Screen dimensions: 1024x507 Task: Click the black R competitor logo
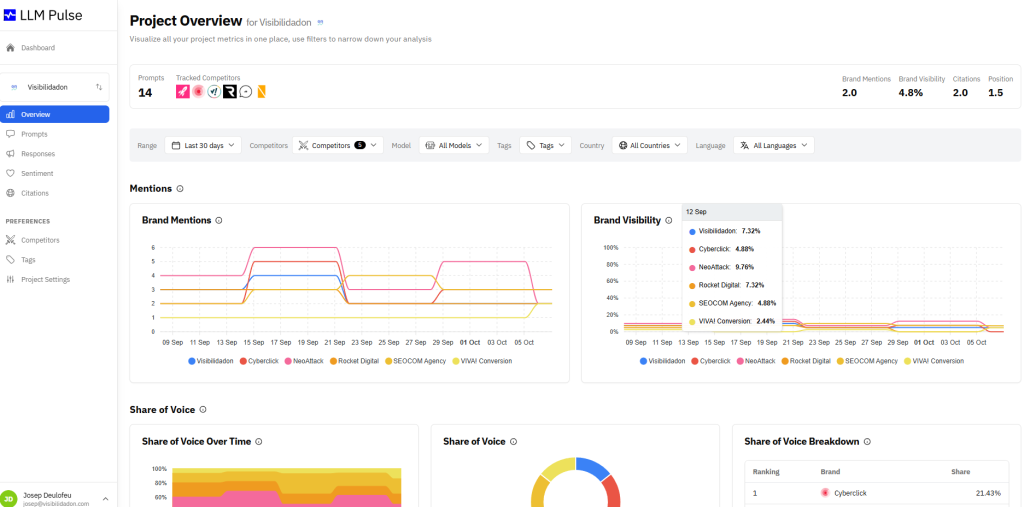pos(229,92)
